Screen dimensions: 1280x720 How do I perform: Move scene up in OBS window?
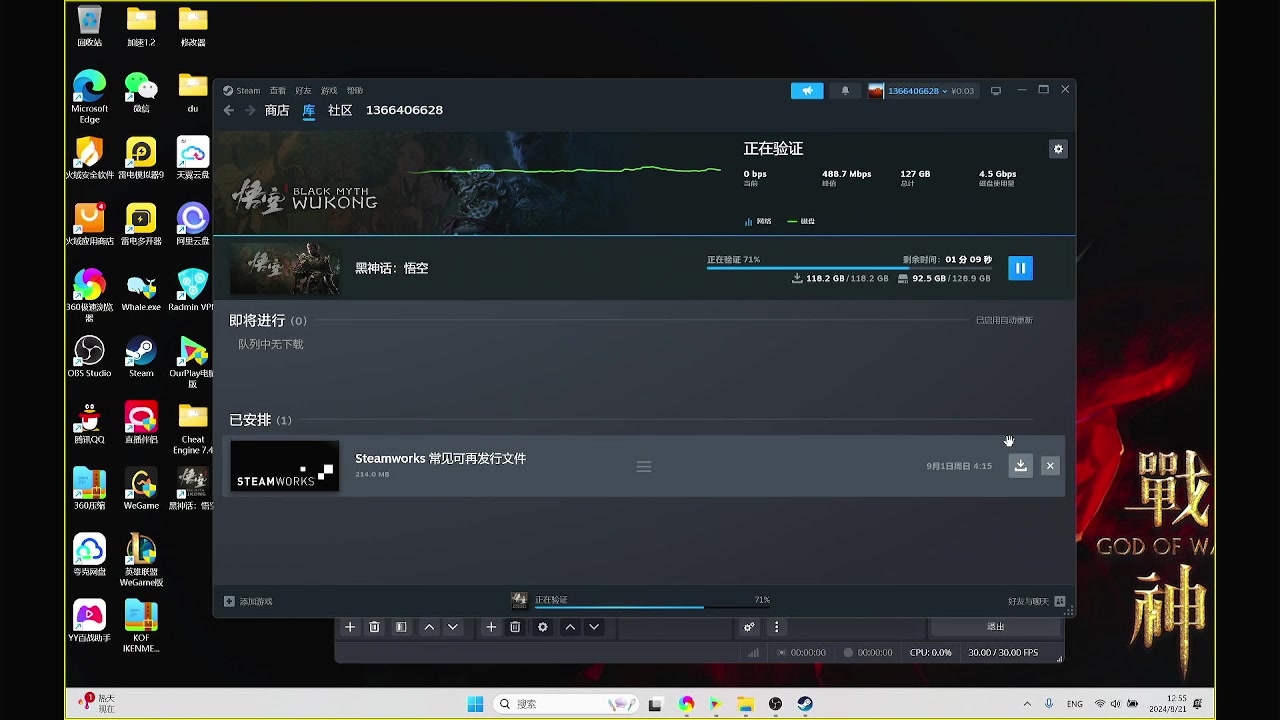click(429, 627)
